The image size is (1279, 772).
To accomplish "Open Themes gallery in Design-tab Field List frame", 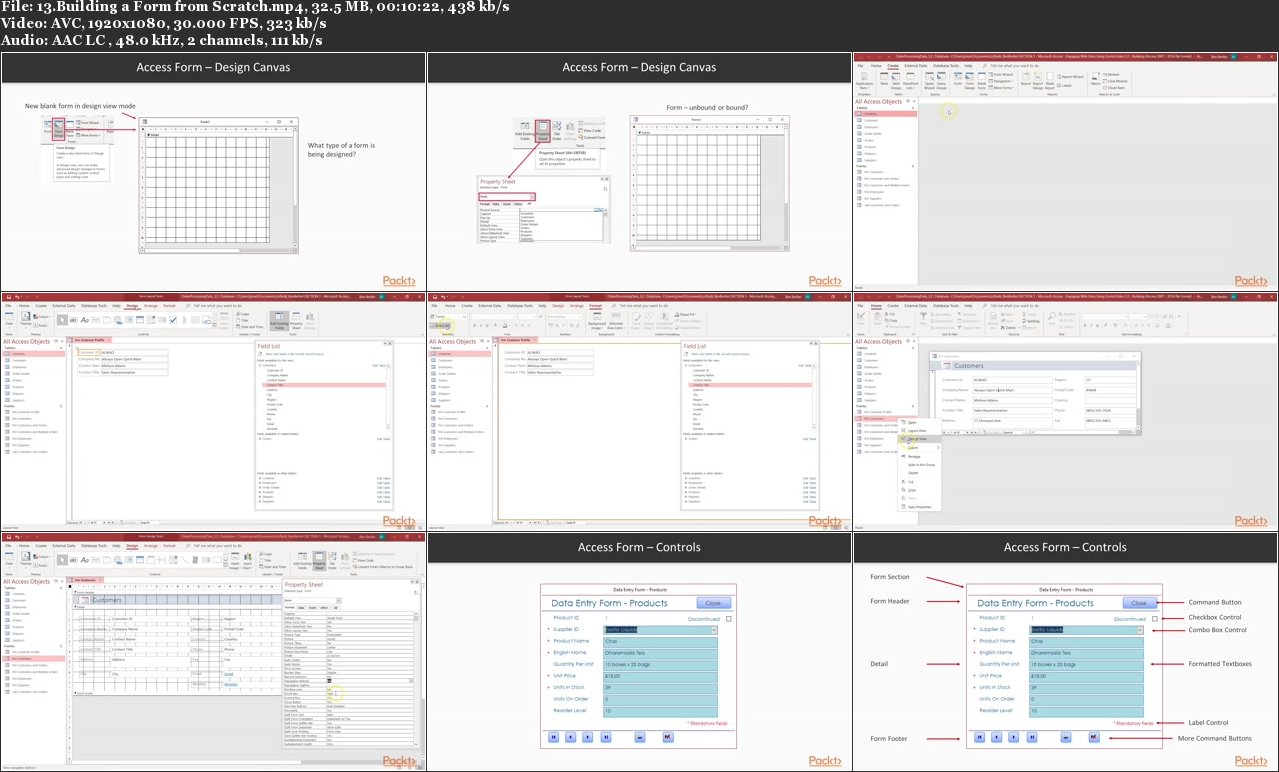I will (26, 320).
